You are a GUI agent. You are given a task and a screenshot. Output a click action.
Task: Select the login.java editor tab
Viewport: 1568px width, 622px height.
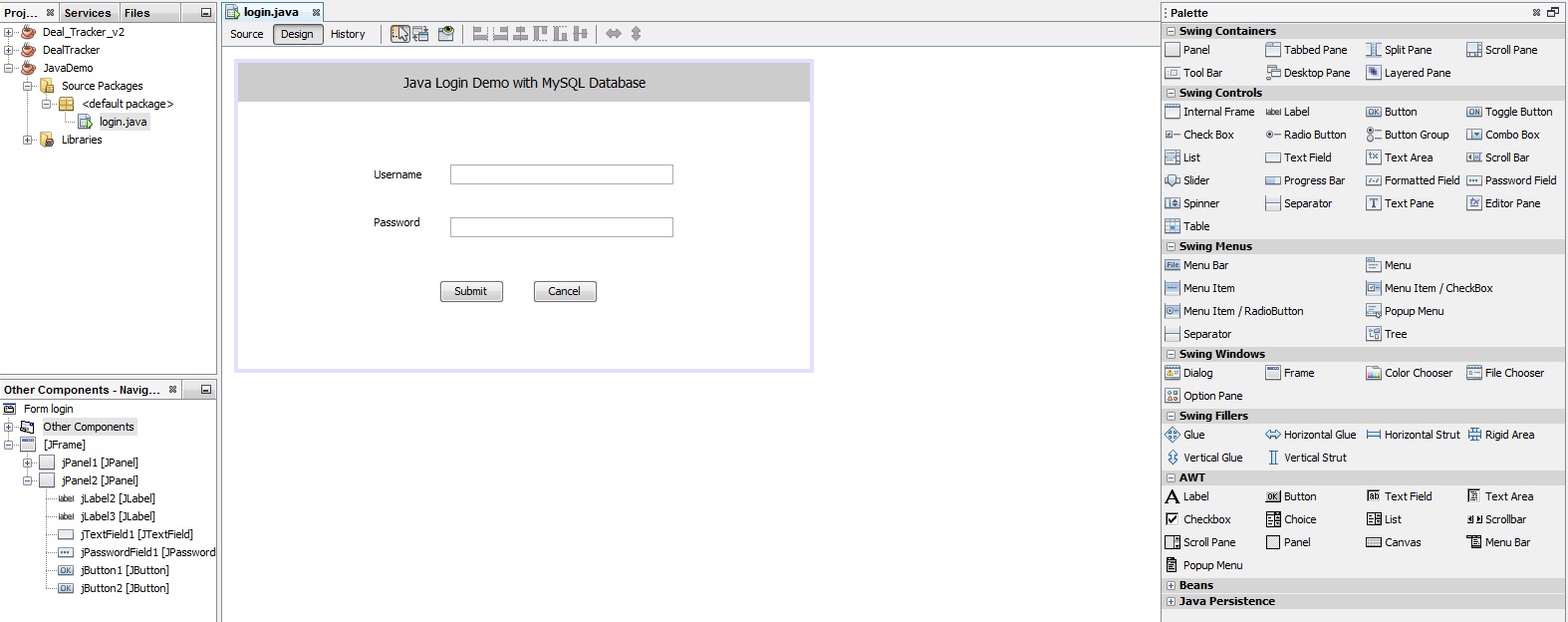point(271,12)
